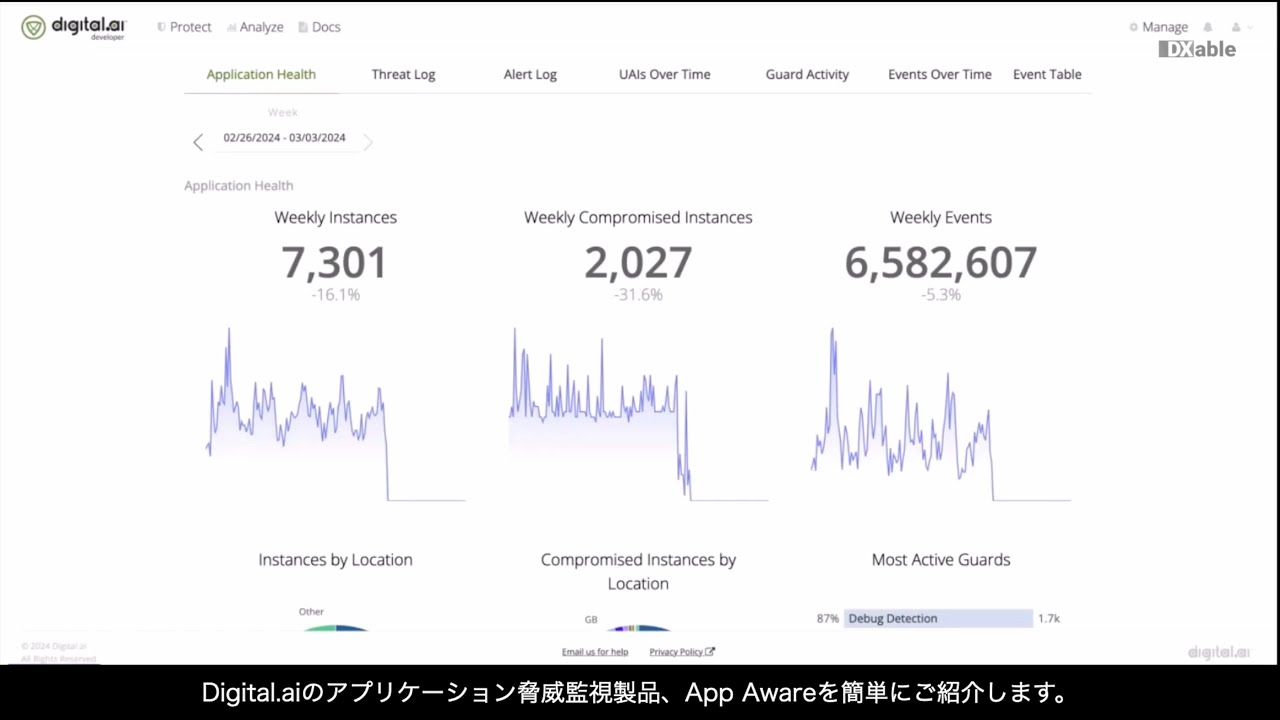
Task: Click the Digital.ai shield logo
Action: click(33, 27)
